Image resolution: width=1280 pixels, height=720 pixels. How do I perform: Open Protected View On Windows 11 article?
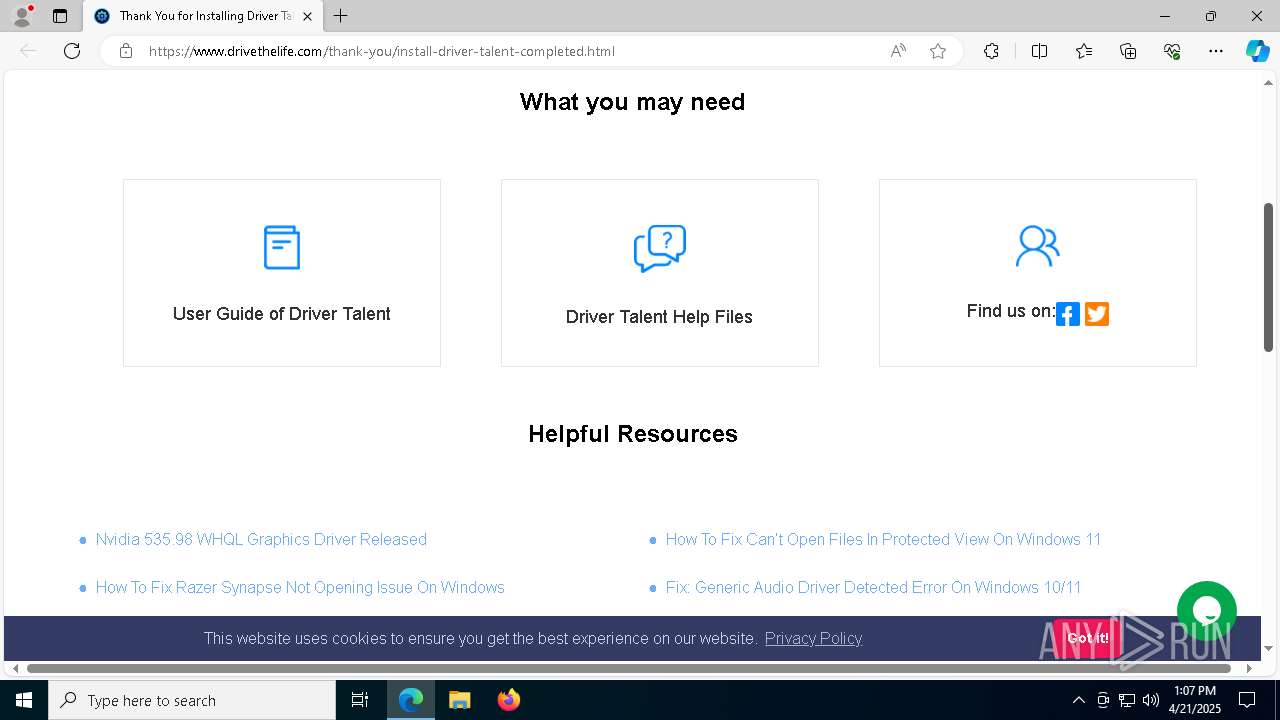[x=883, y=539]
